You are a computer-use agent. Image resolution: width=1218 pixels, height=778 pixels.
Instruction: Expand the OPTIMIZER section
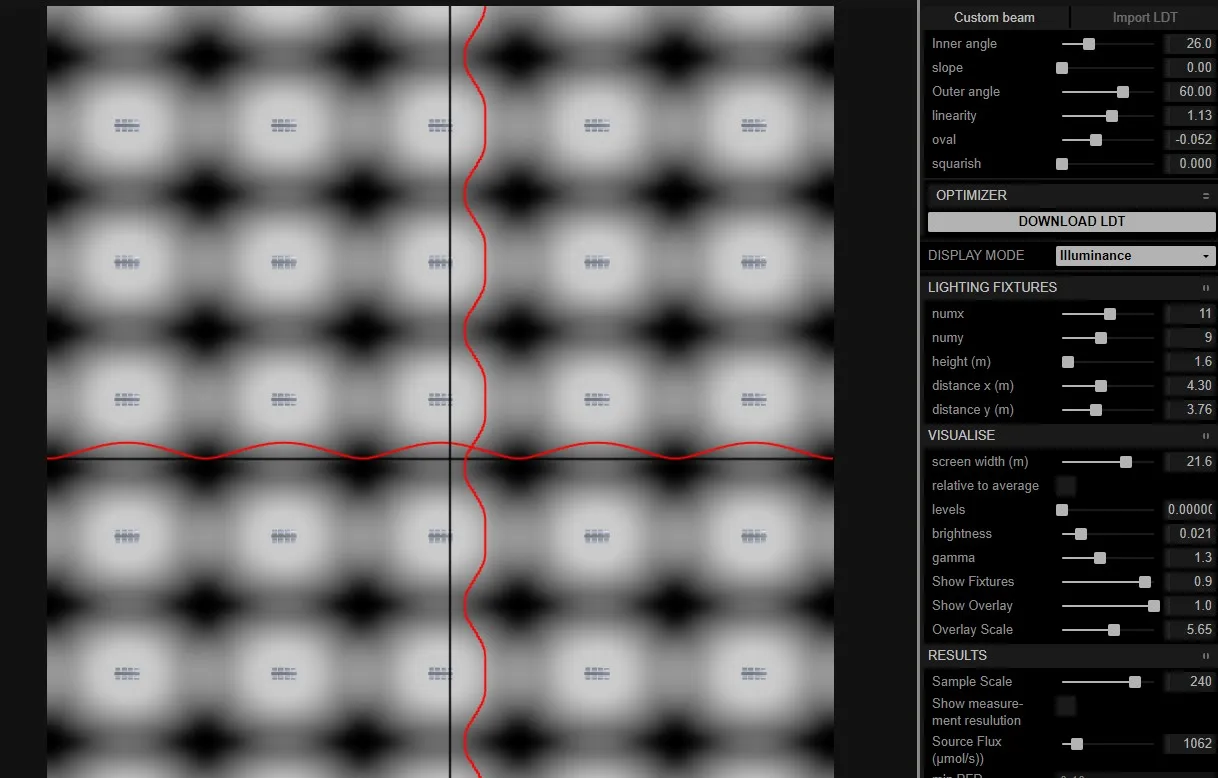point(1071,195)
